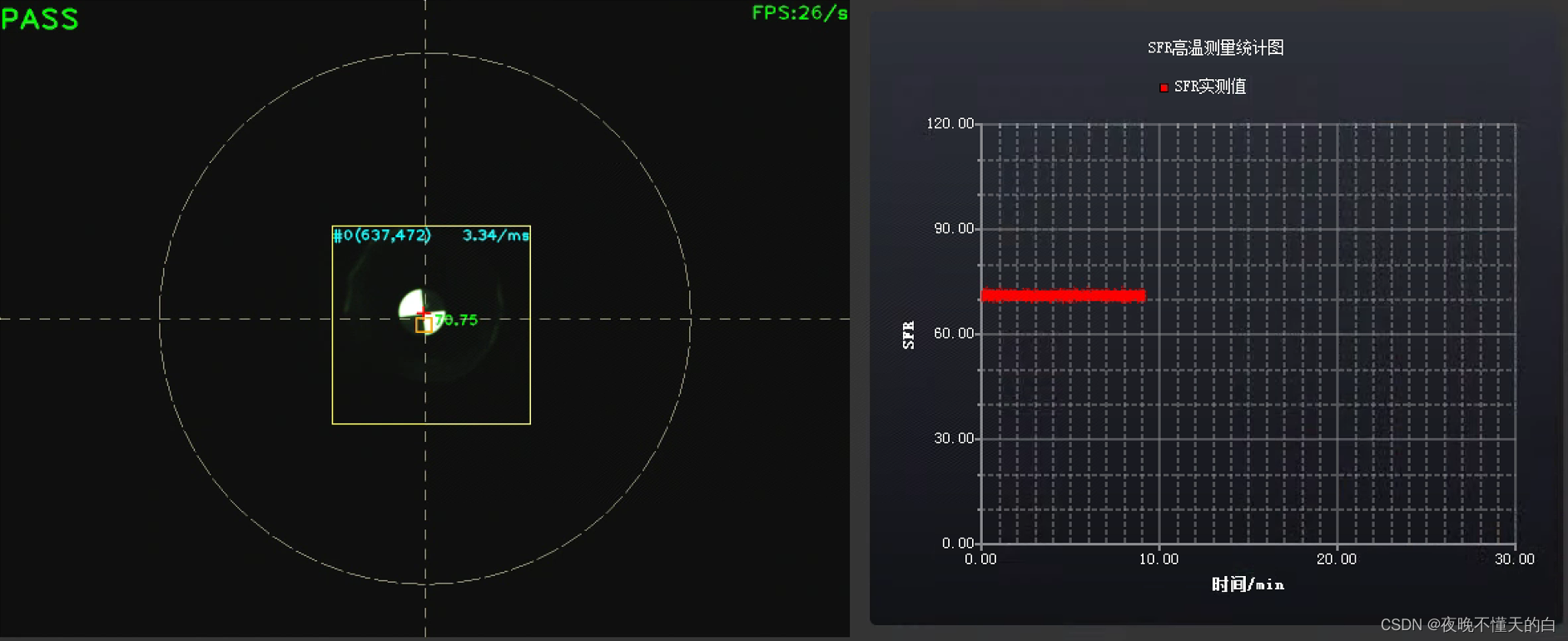
Task: Click the red SFR实测值 legend marker
Action: pyautogui.click(x=1164, y=87)
